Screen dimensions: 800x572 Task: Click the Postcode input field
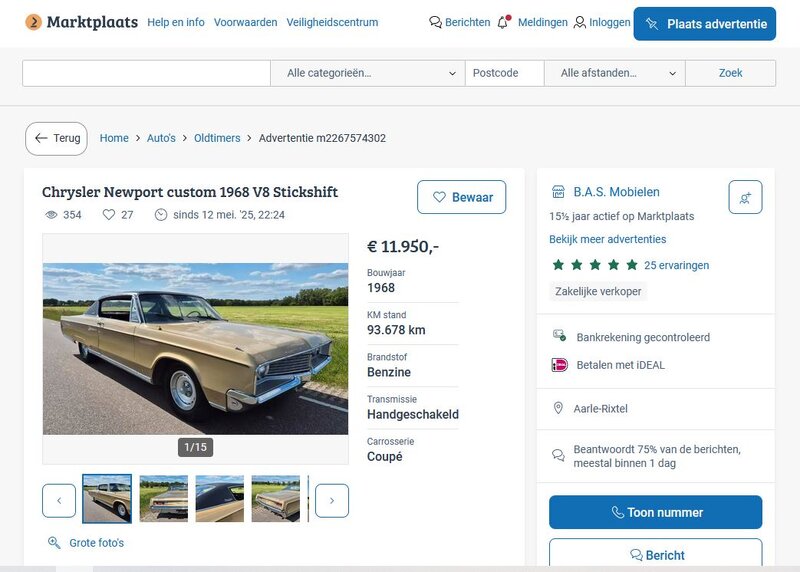[x=504, y=73]
